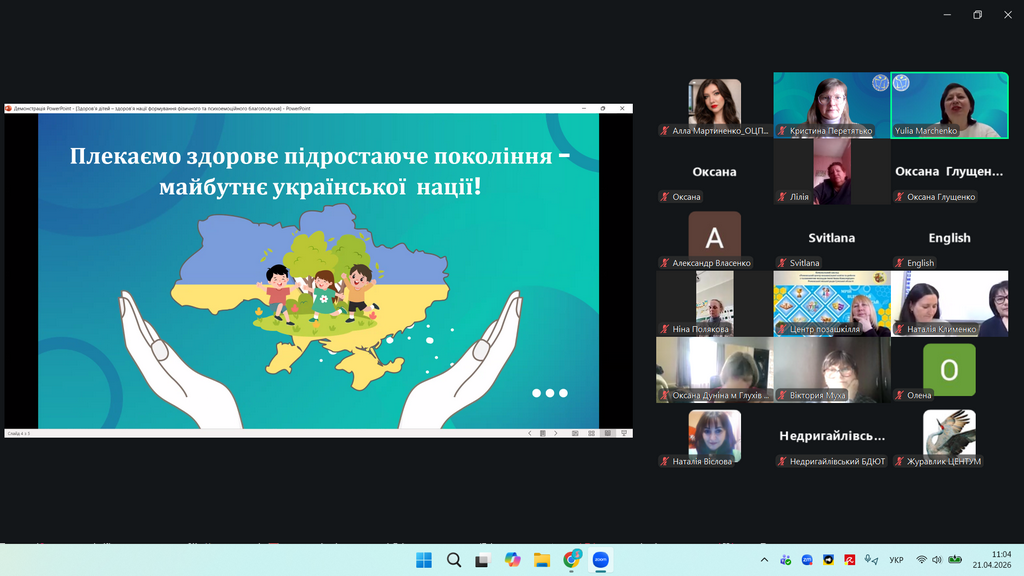Select Кристина Перетятько's video tile
The width and height of the screenshot is (1024, 576).
(x=831, y=105)
